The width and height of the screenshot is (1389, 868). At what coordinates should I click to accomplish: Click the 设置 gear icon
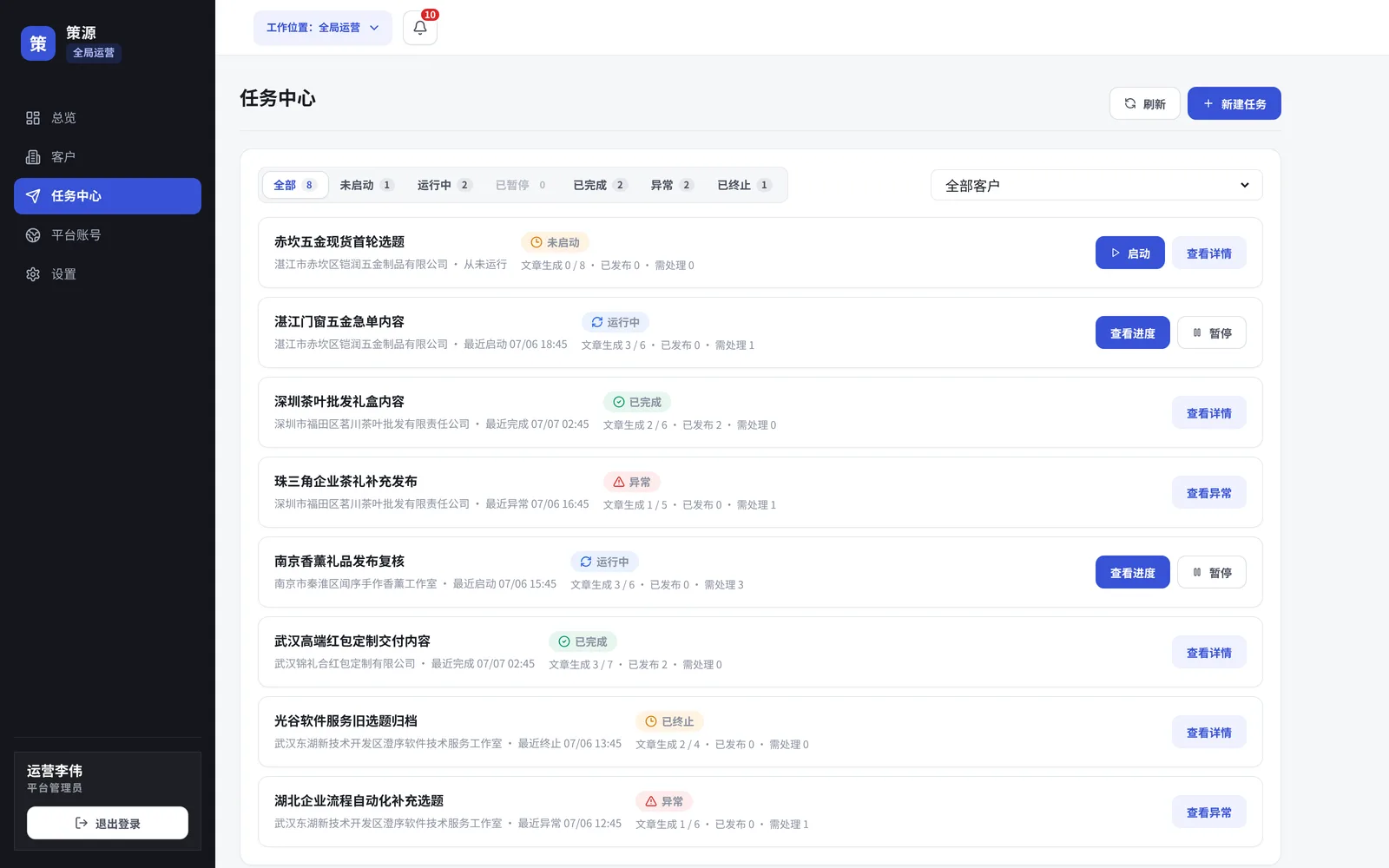[x=33, y=274]
